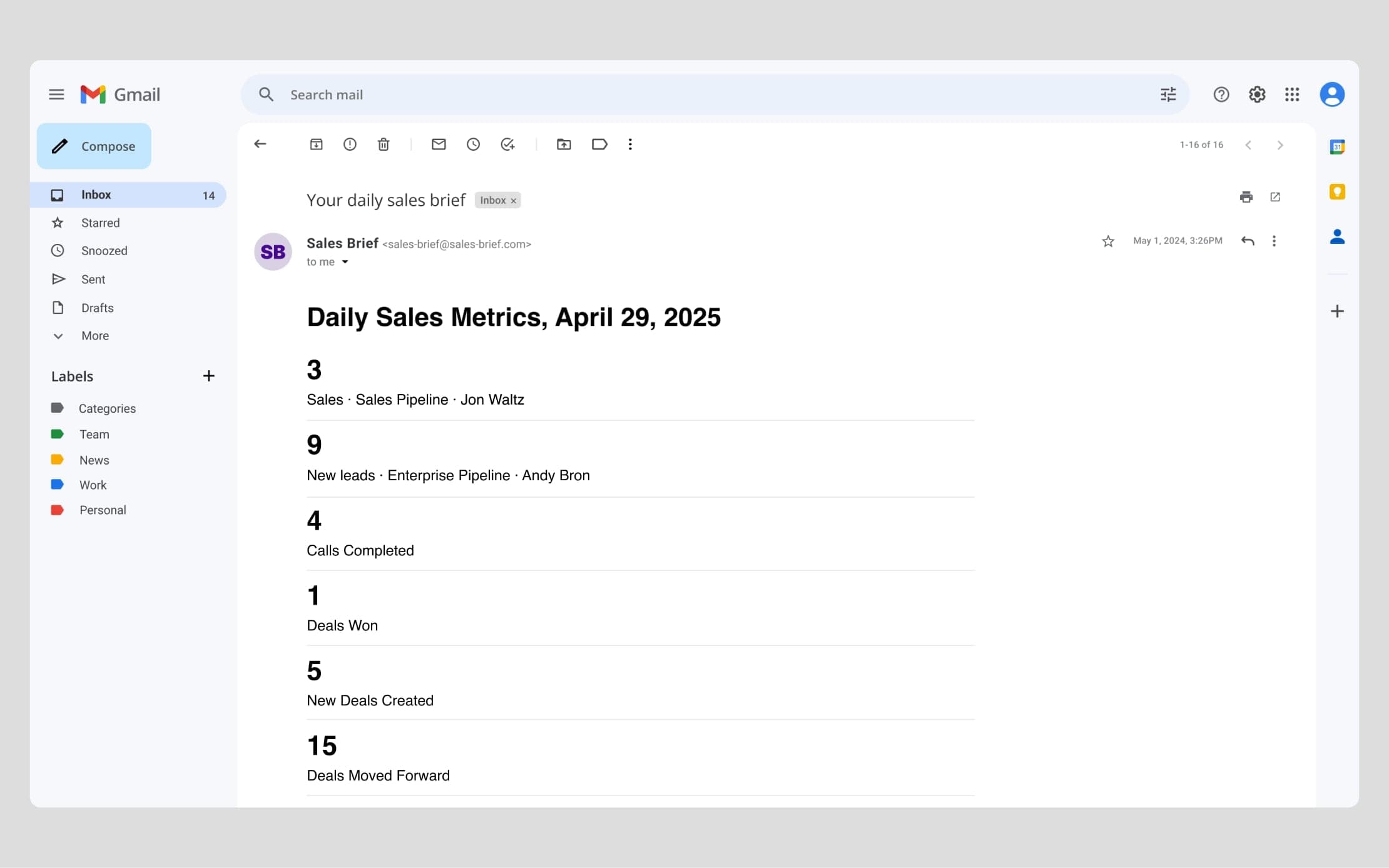Image resolution: width=1389 pixels, height=868 pixels.
Task: Open search options filter in the search bar
Action: pyautogui.click(x=1168, y=94)
